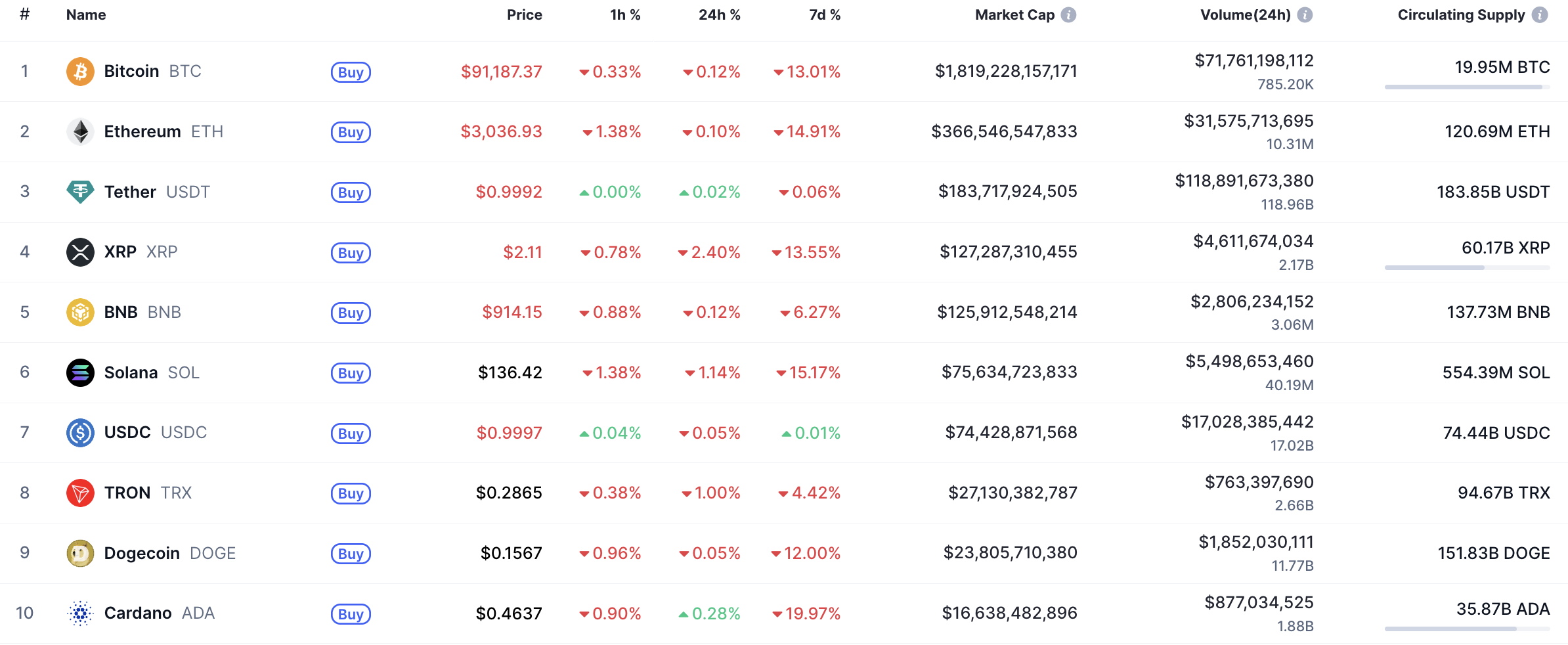Image resolution: width=1568 pixels, height=645 pixels.
Task: Click XRP's circulating supply progress bar
Action: (x=1467, y=267)
